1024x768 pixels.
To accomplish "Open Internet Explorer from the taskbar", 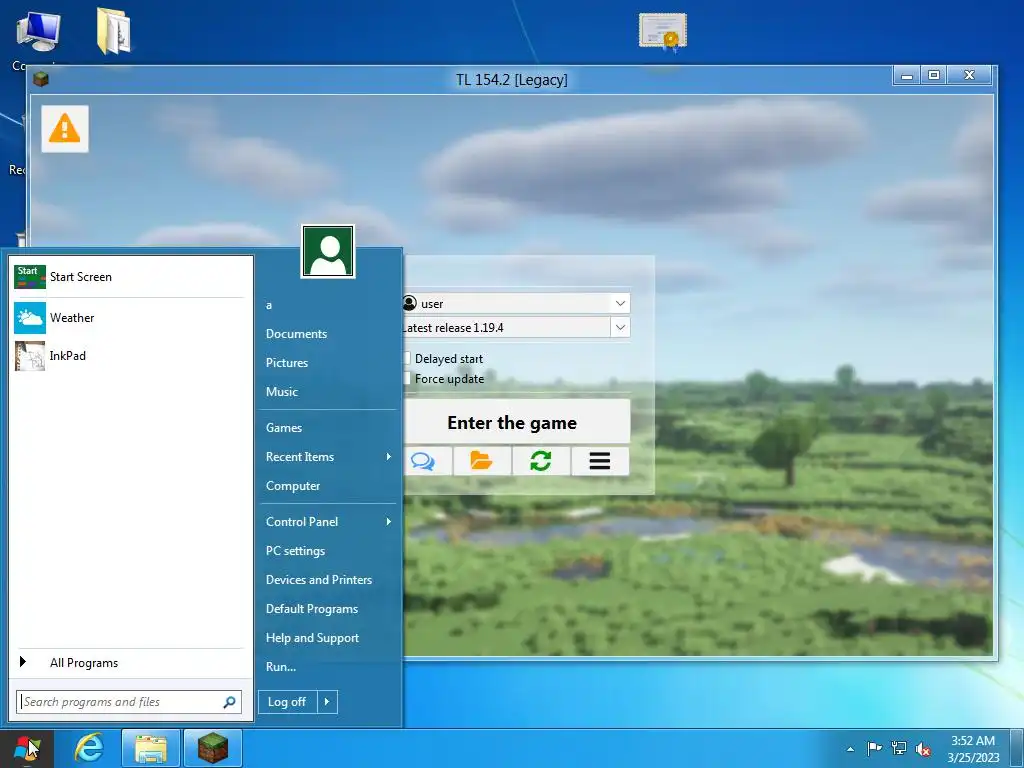I will (x=89, y=748).
